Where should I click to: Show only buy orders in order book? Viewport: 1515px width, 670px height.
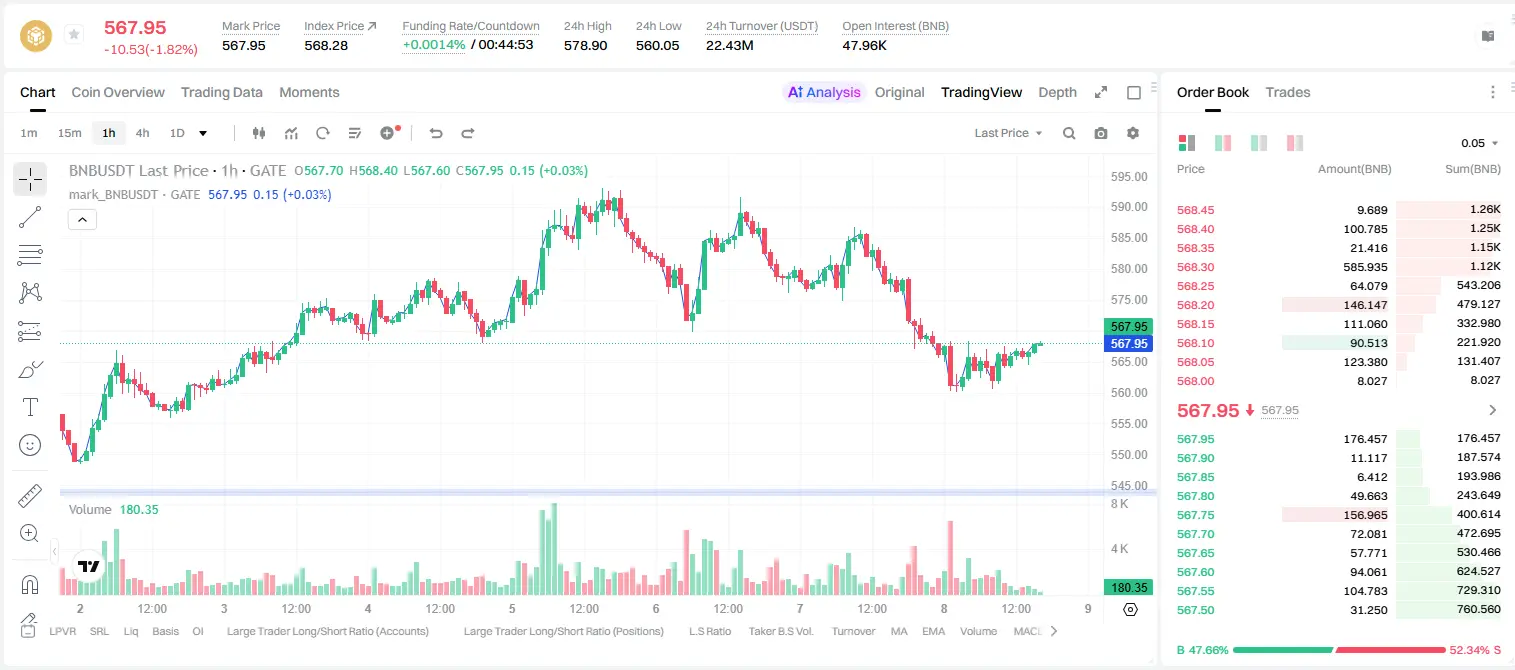[1259, 143]
